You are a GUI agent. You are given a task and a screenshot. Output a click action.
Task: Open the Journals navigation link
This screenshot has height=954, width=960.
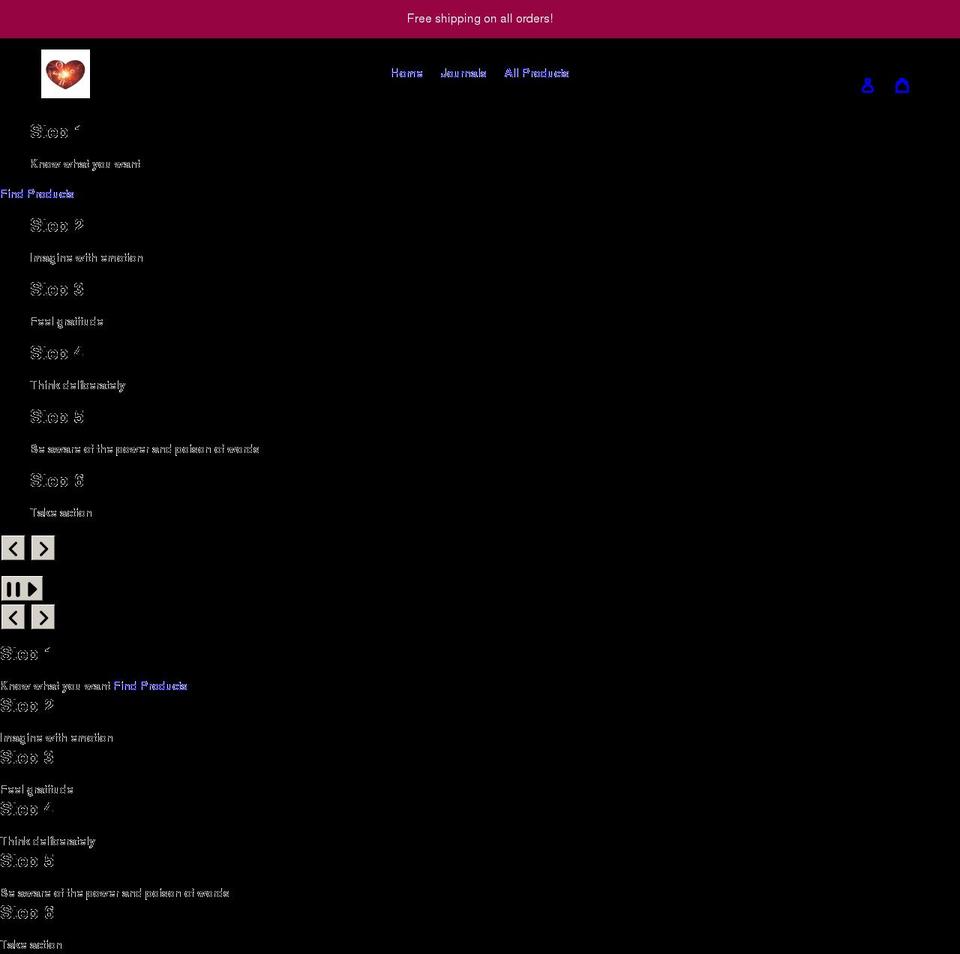pos(464,72)
